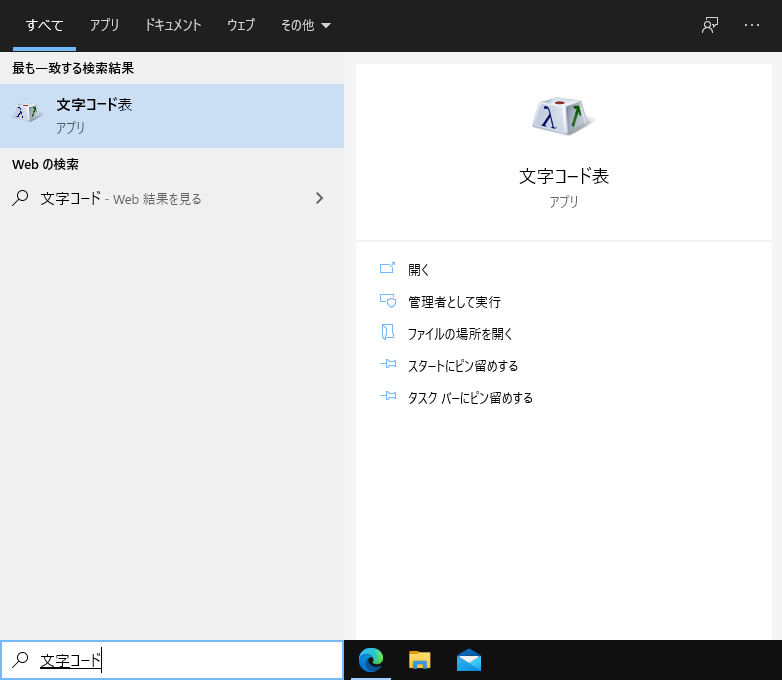Choose ファイルの場所を開く
The image size is (782, 680).
point(460,334)
